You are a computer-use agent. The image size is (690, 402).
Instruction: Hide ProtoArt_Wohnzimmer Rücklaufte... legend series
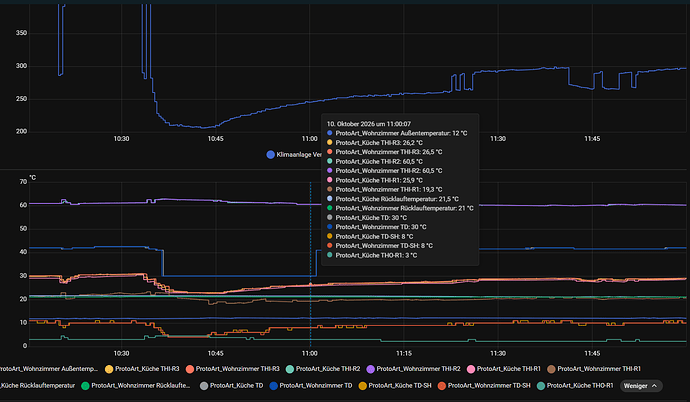(136, 386)
